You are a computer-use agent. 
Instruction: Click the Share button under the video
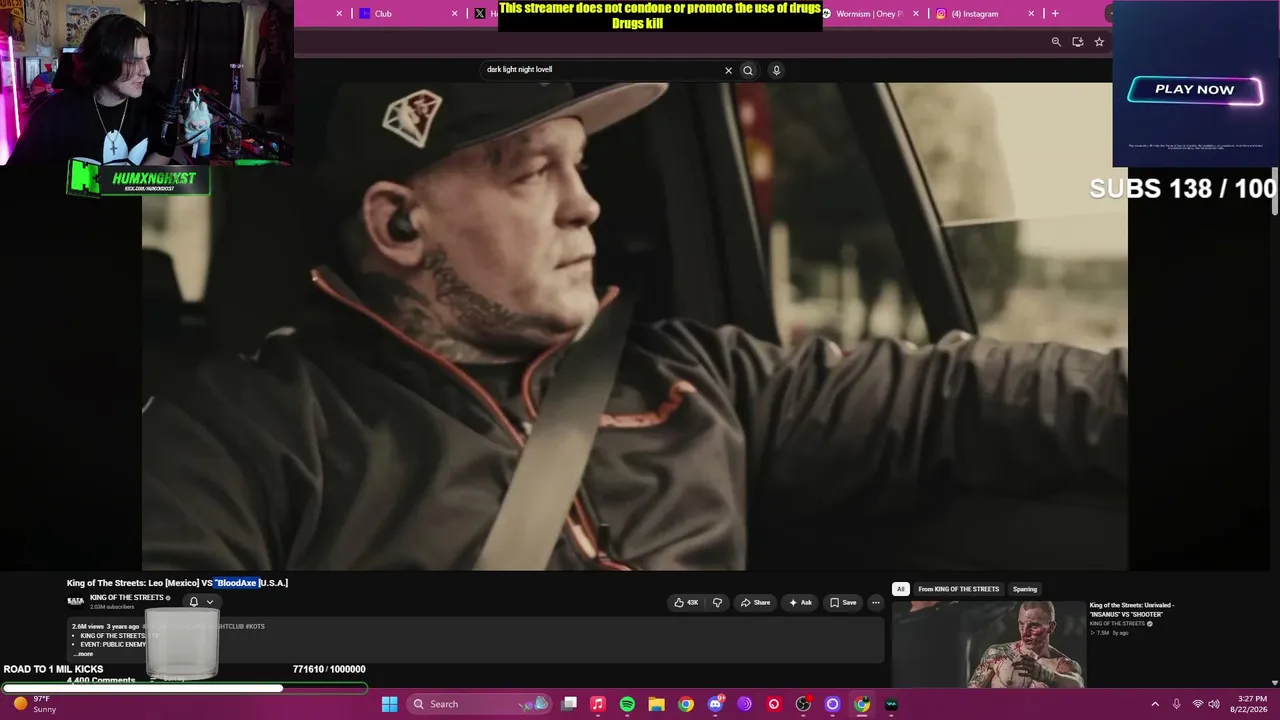click(755, 602)
